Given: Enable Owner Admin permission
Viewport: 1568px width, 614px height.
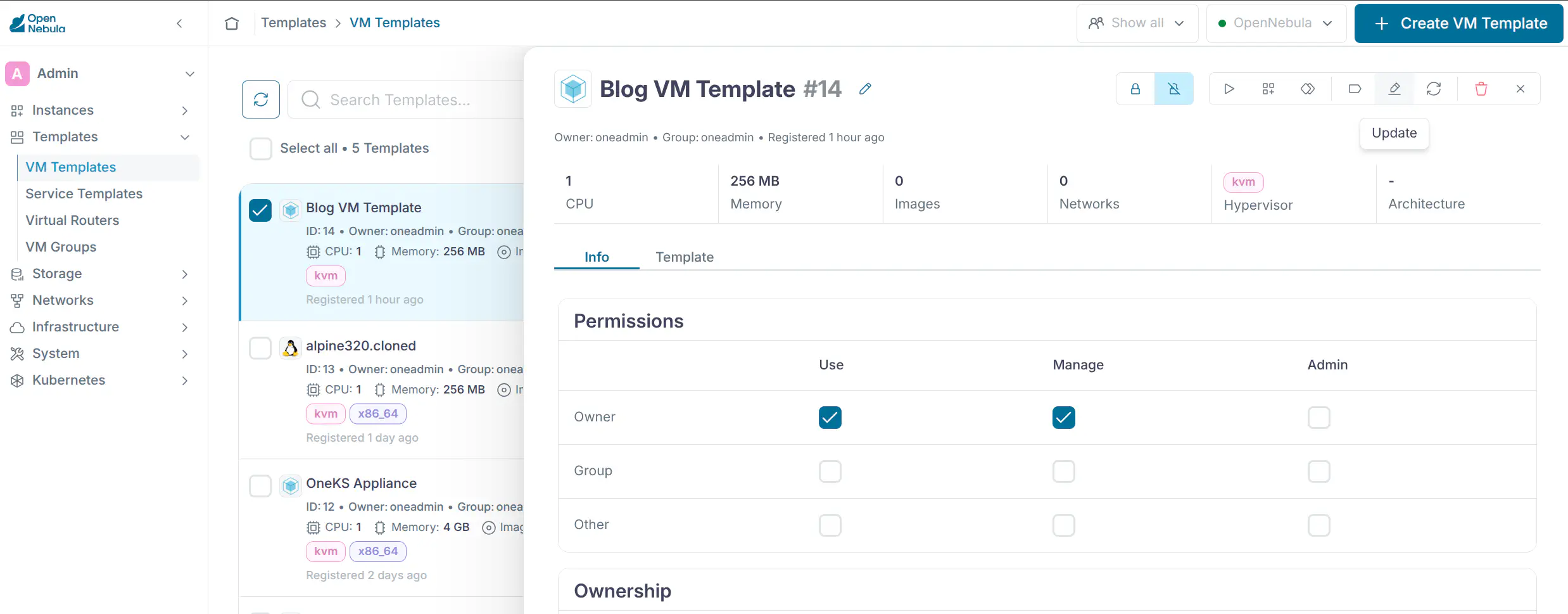Looking at the screenshot, I should [1319, 418].
